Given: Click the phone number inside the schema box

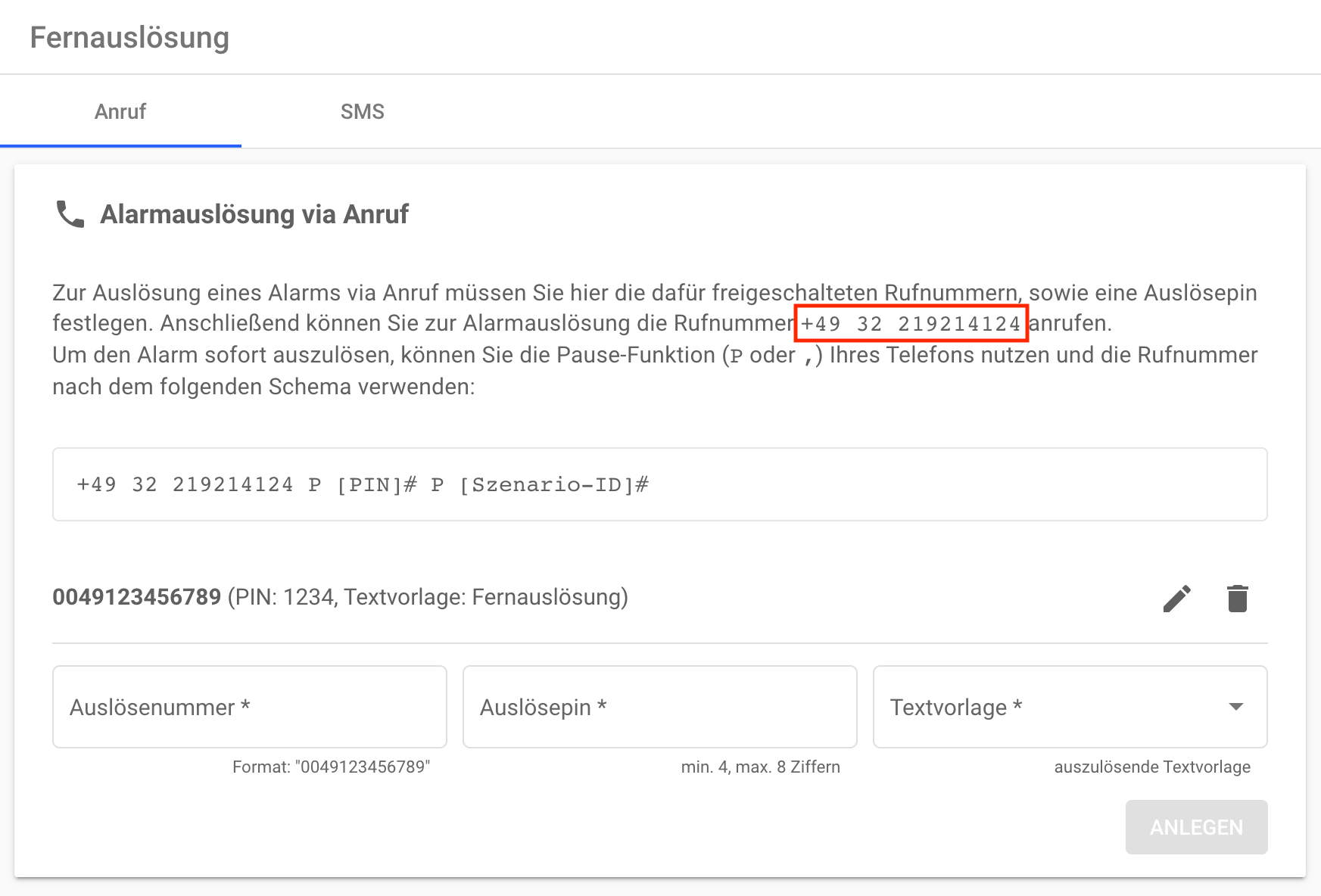Looking at the screenshot, I should tap(185, 484).
